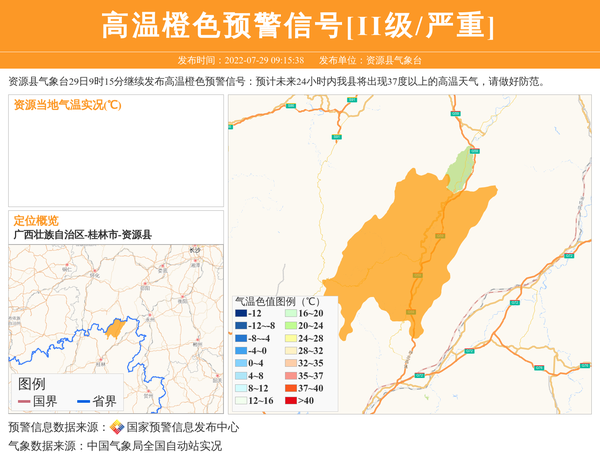
Task: Pick the 37~40 orange-red legend swatch
Action: [x=290, y=388]
